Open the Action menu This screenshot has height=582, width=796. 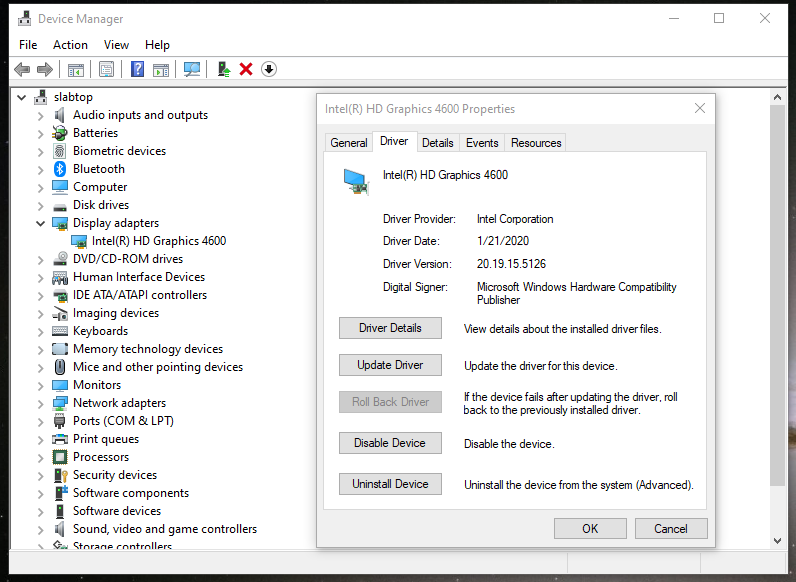[70, 45]
